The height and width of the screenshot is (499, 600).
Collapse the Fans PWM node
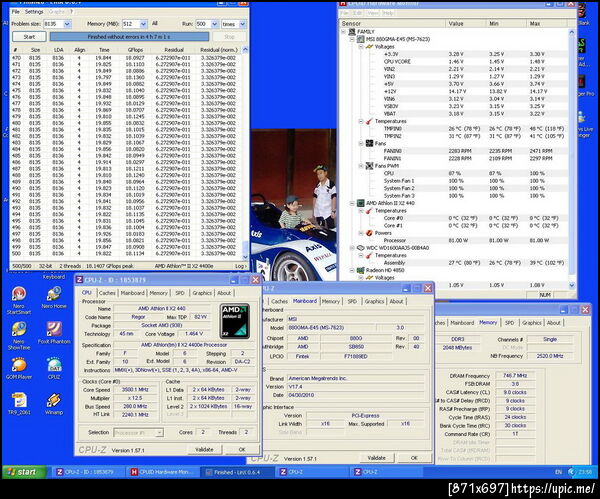click(x=360, y=166)
